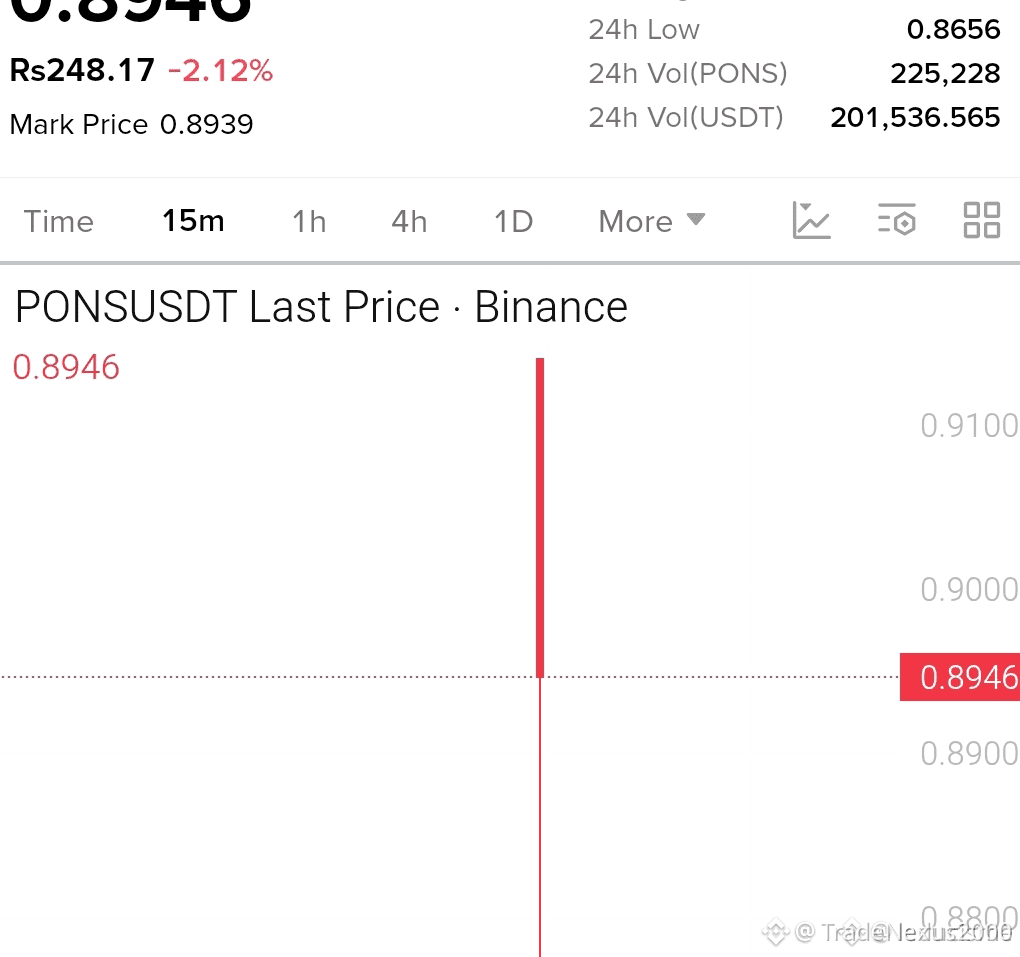Expand the More intervals dropdown arrow

[695, 219]
